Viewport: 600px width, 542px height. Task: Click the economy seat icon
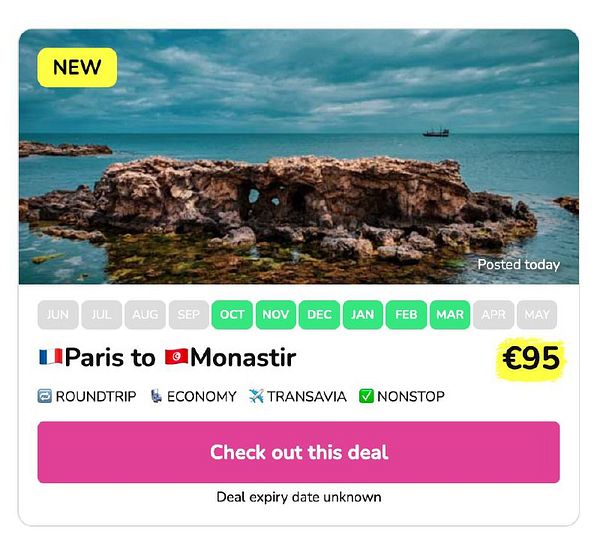point(156,396)
